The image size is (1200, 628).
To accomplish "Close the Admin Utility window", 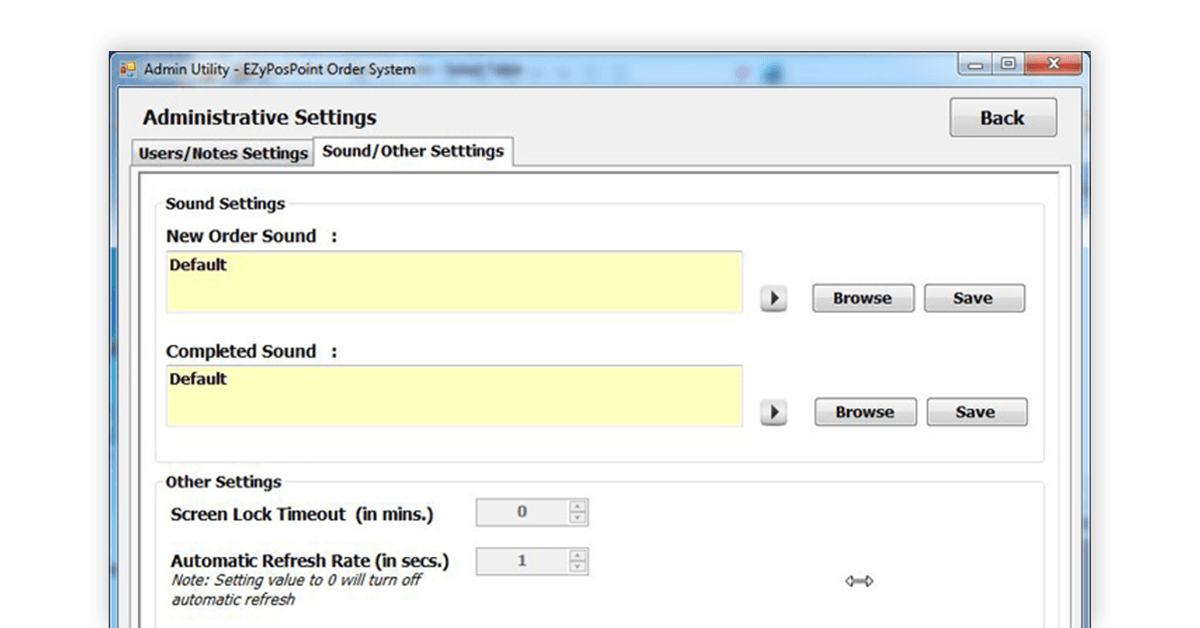I will click(1053, 65).
